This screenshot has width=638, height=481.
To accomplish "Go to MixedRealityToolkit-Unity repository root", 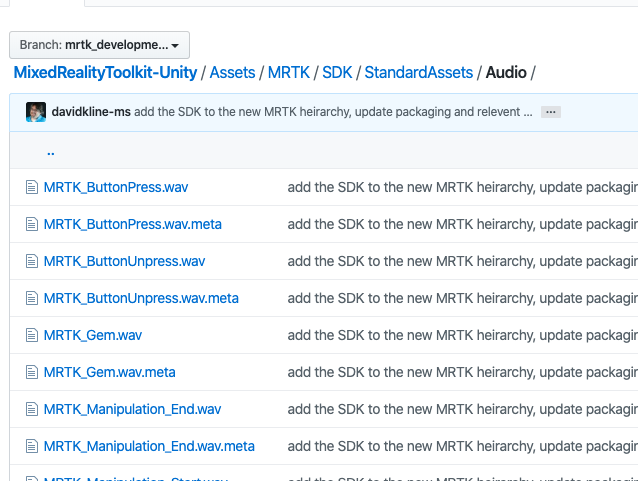I will coord(105,72).
